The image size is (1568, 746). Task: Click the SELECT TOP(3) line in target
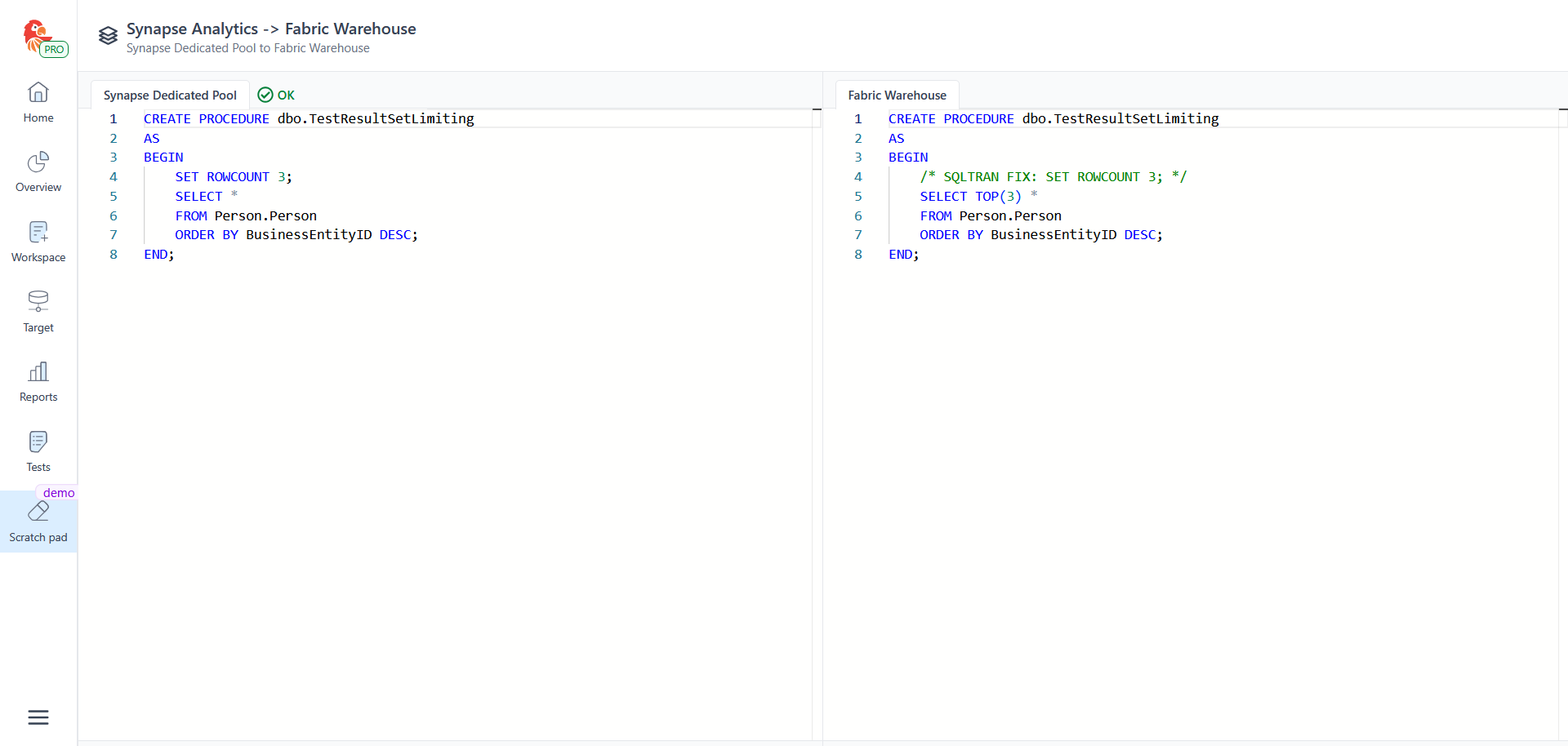click(970, 197)
